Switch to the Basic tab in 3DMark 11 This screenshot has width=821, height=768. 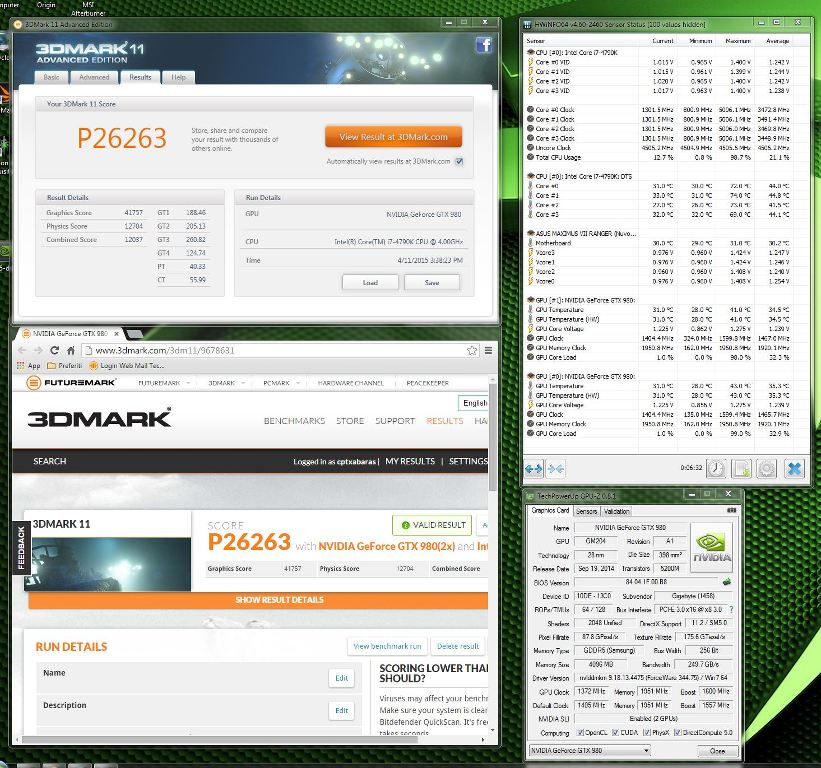point(51,77)
